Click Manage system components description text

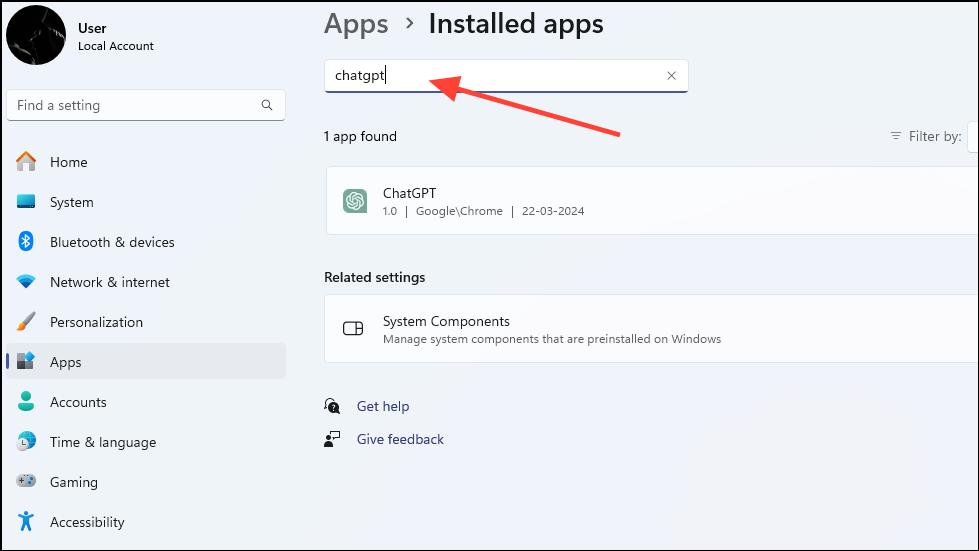(x=552, y=339)
